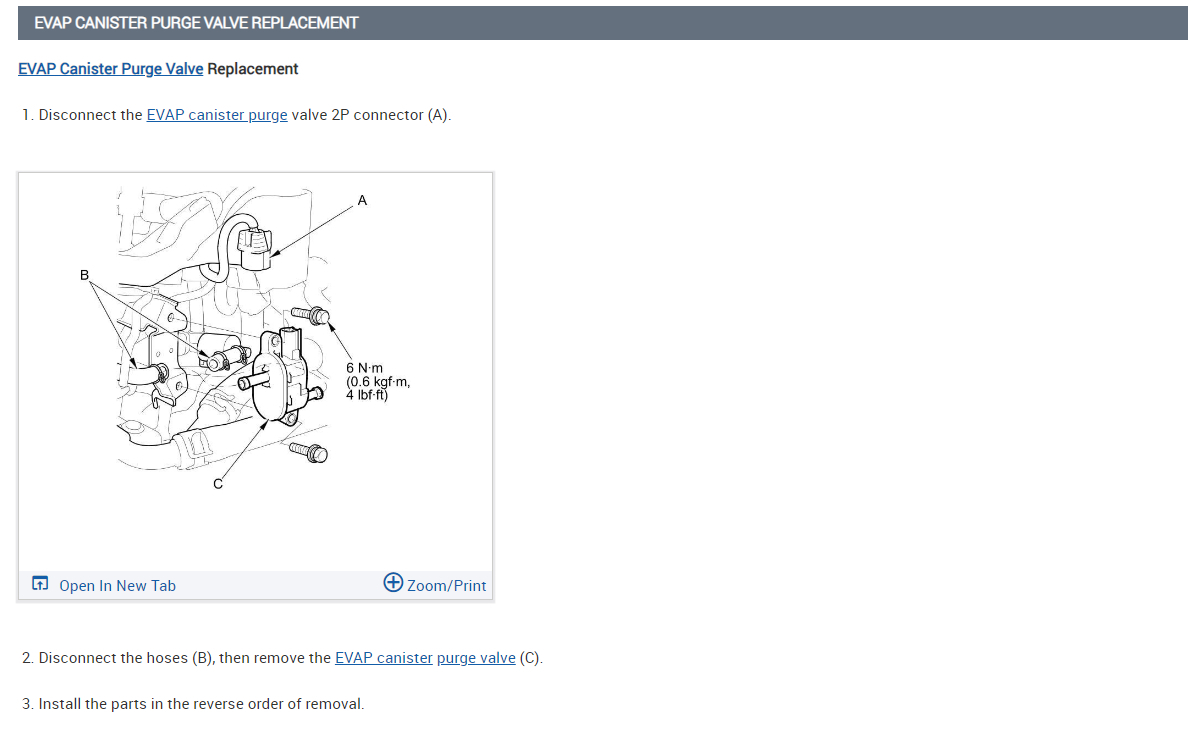This screenshot has width=1191, height=730.
Task: Click the word 'Replacement' in the subheading
Action: point(252,68)
